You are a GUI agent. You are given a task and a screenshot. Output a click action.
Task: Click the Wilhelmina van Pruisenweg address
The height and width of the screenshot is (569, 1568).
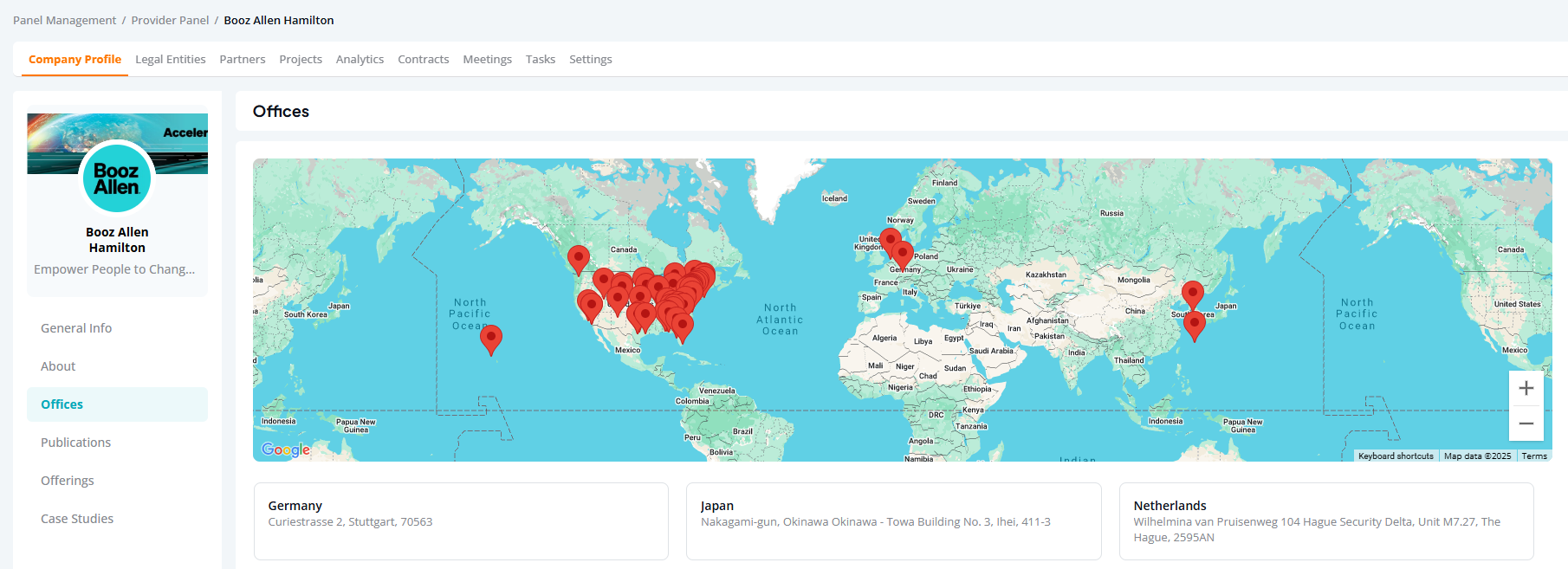[x=1317, y=529]
